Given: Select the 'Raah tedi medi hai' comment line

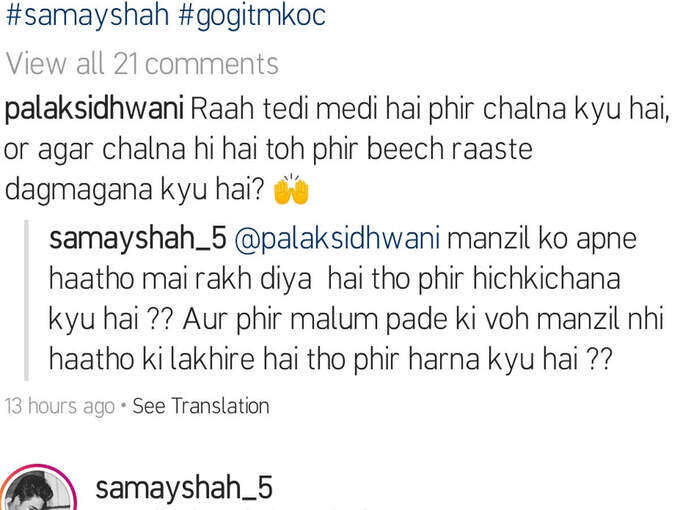Looking at the screenshot, I should (x=429, y=109).
